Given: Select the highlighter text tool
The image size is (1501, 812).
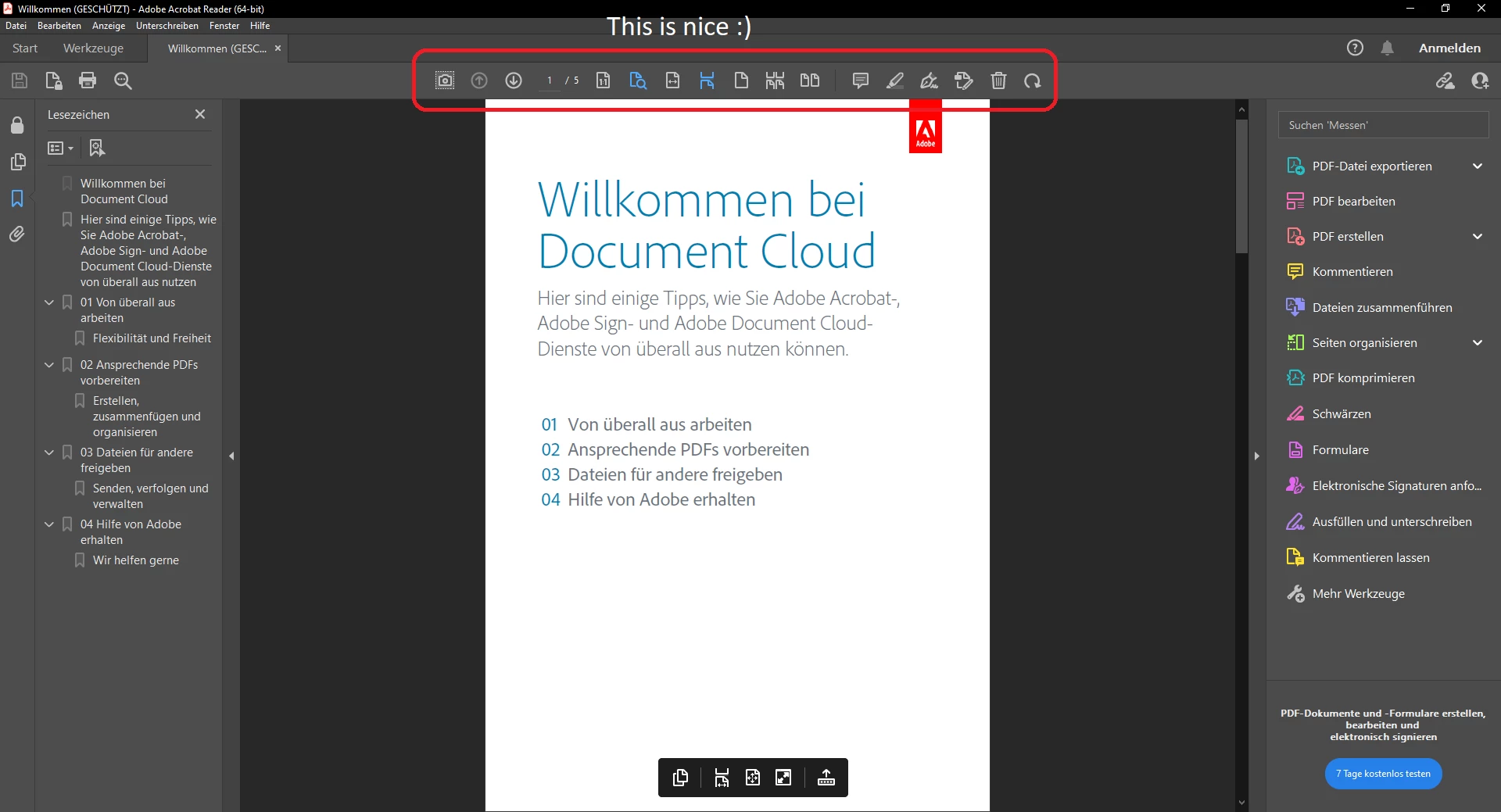Looking at the screenshot, I should (895, 80).
